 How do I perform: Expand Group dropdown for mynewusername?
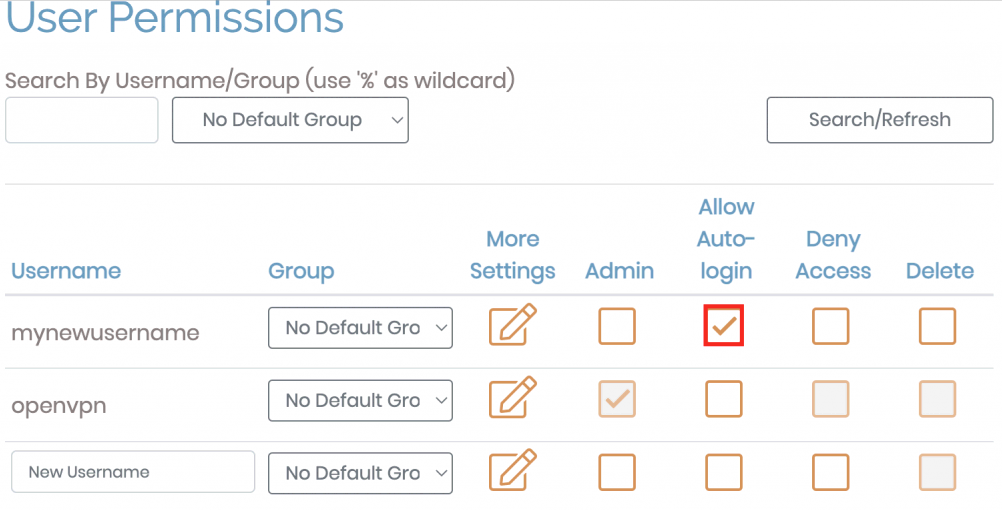[x=360, y=328]
